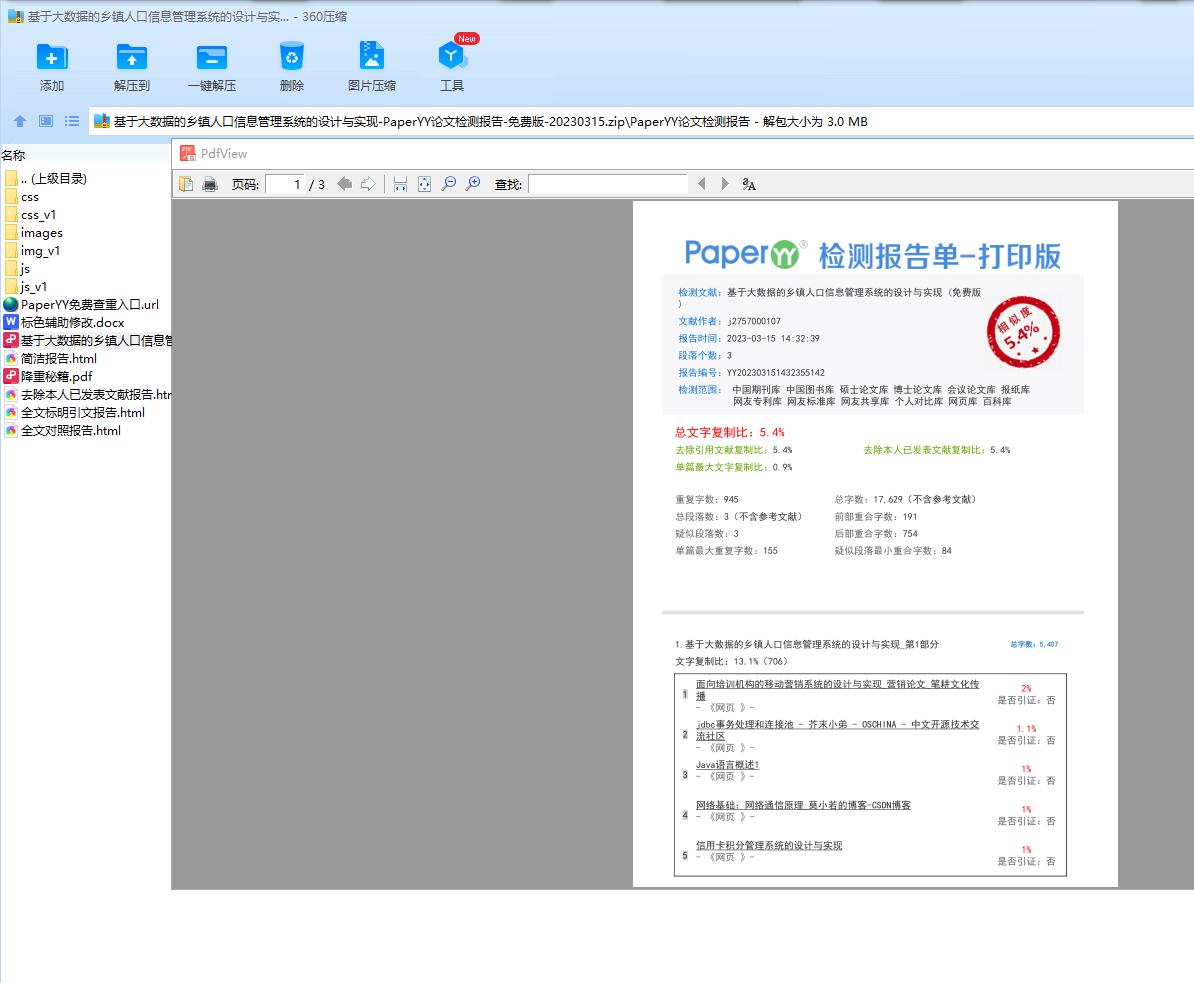Fit page width in PdfView
Viewport: 1194px width, 983px height.
pos(401,184)
